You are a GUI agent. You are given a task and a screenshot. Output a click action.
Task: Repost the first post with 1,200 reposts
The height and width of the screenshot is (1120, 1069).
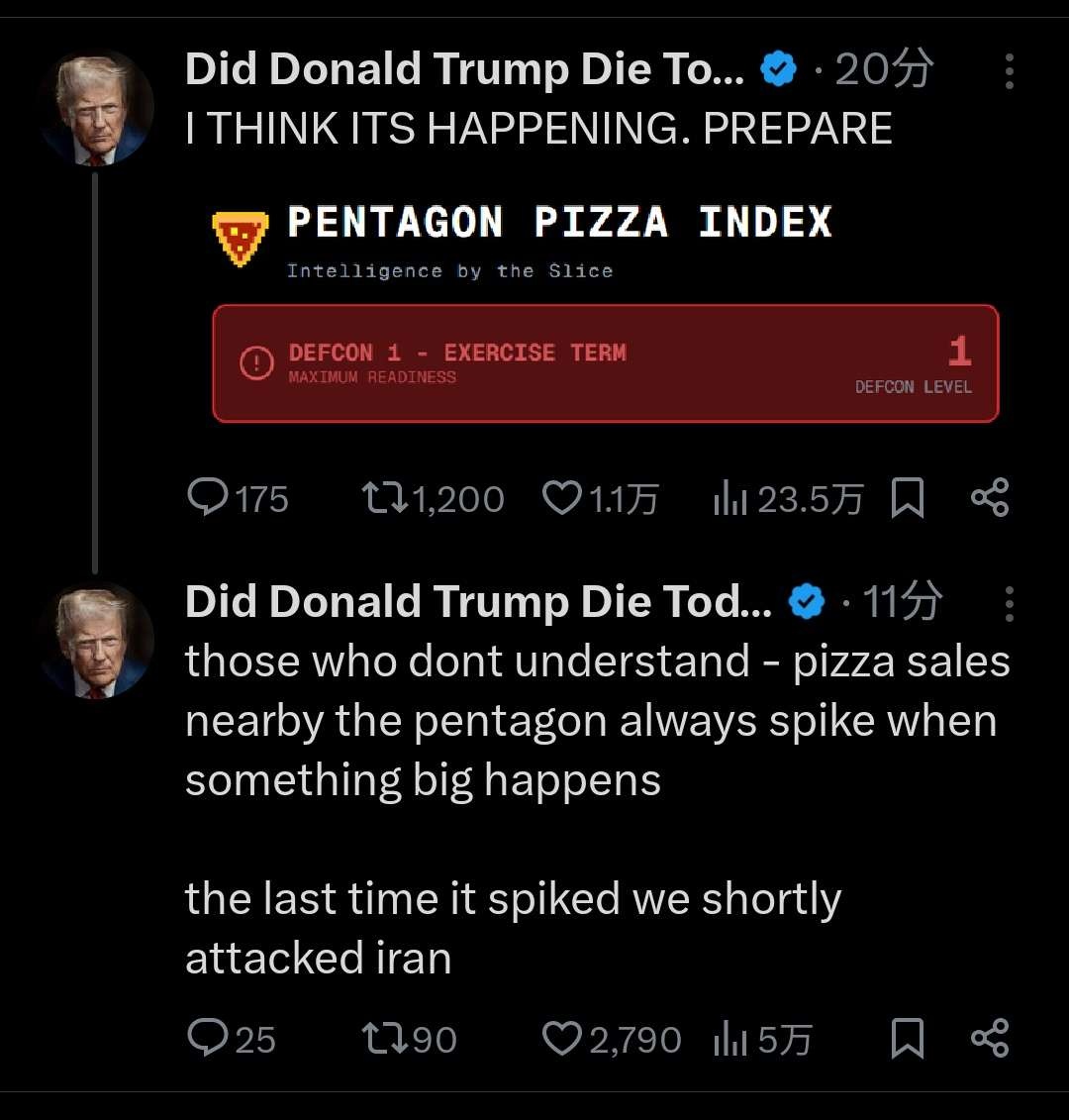384,498
